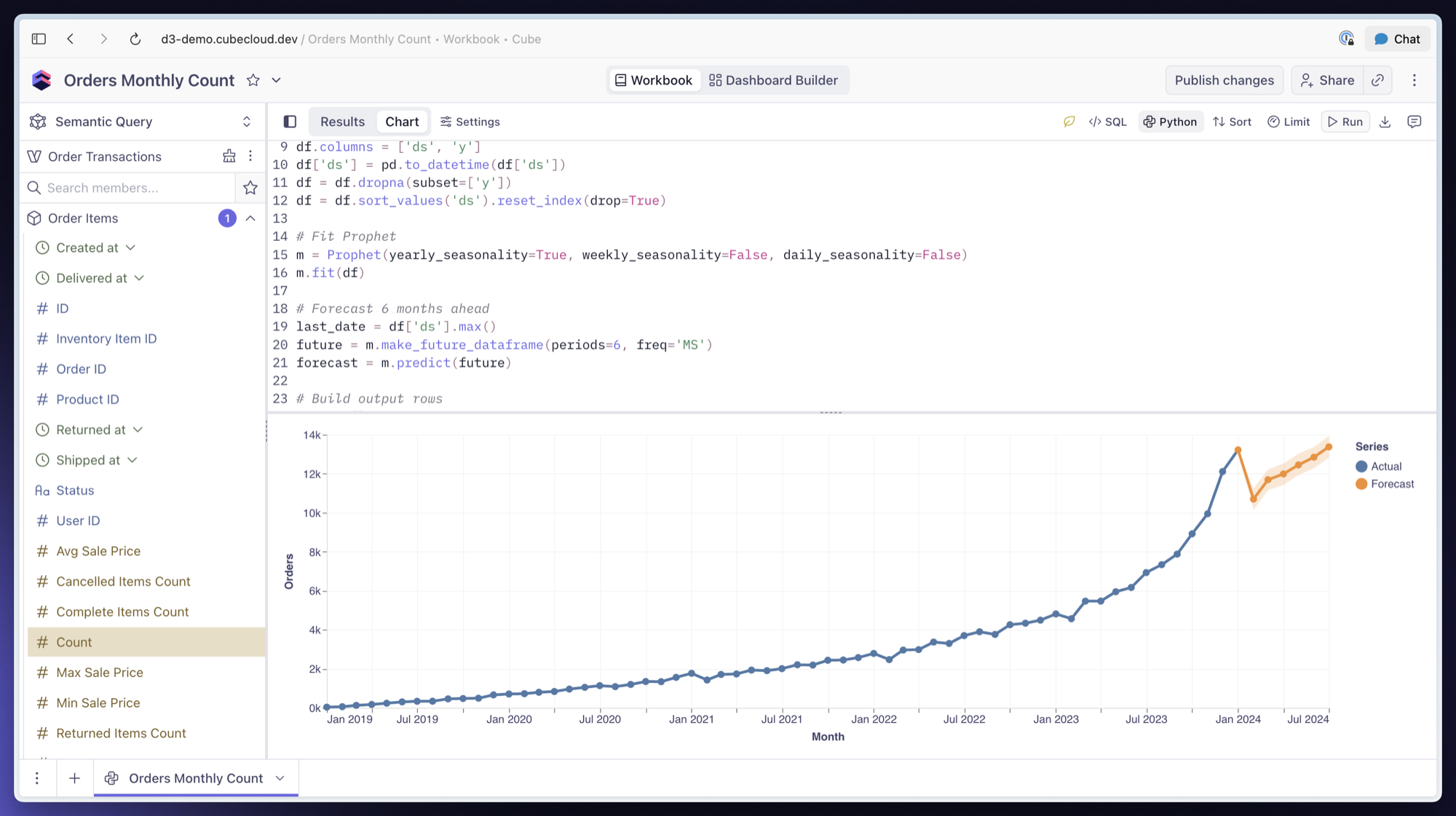Expand Shipped at granularity options
The image size is (1456, 816).
click(132, 460)
